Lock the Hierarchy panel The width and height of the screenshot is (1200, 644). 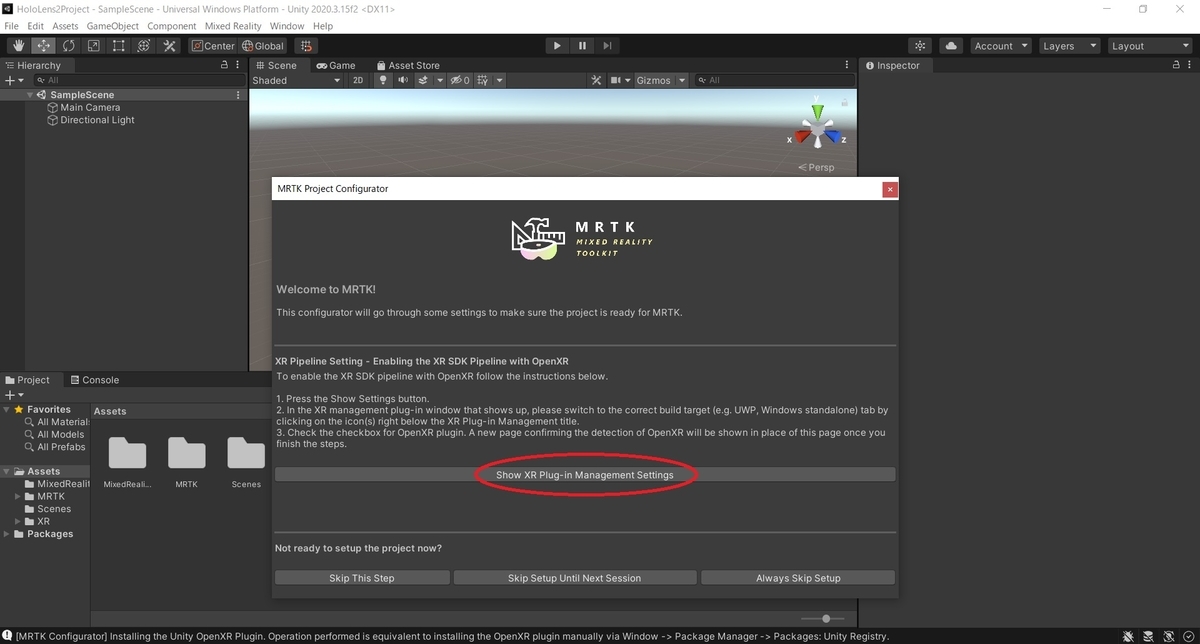coord(225,65)
